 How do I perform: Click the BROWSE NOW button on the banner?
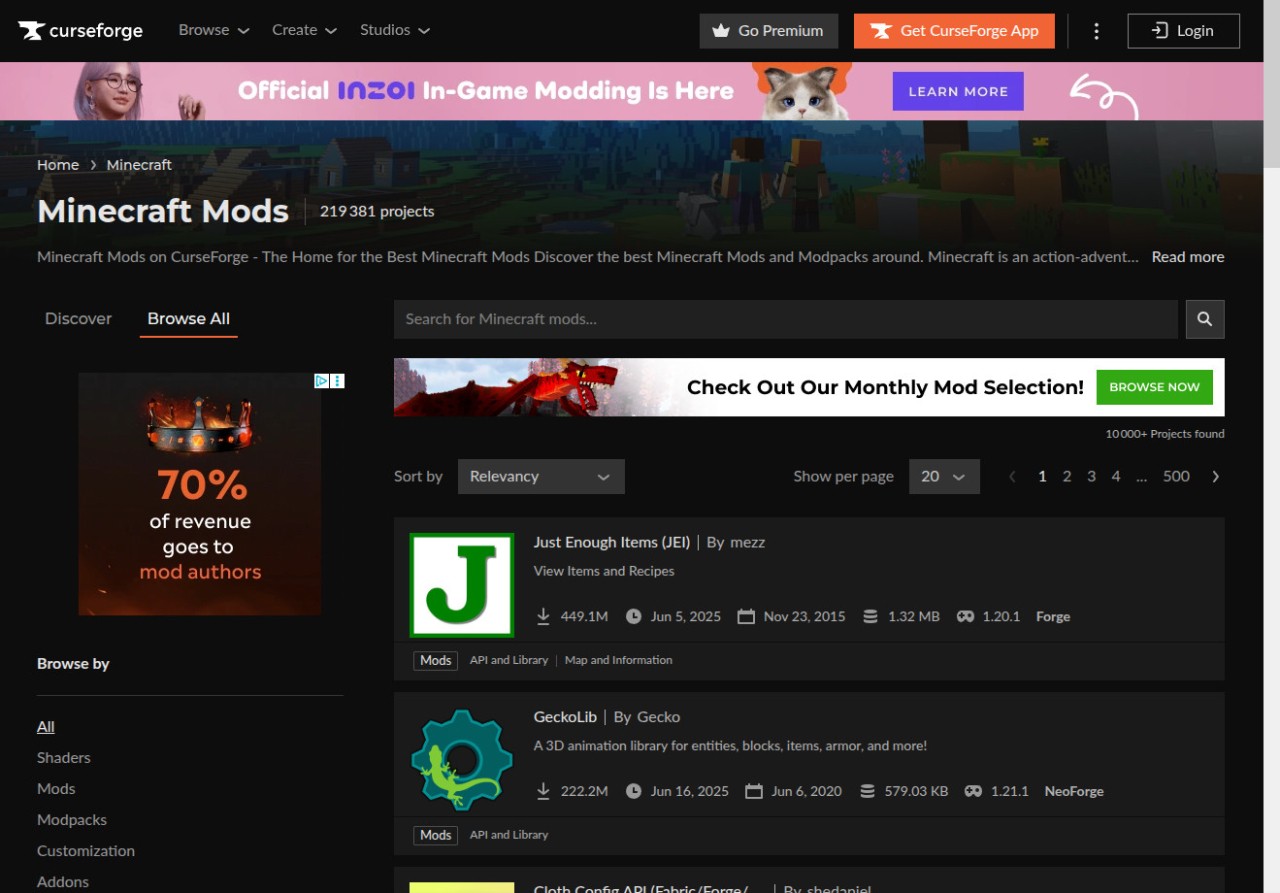coord(1154,387)
